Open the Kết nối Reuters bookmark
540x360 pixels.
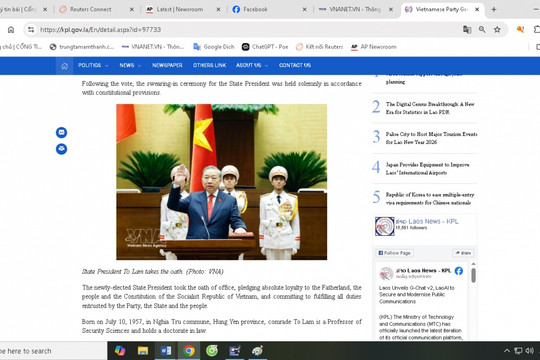[320, 47]
